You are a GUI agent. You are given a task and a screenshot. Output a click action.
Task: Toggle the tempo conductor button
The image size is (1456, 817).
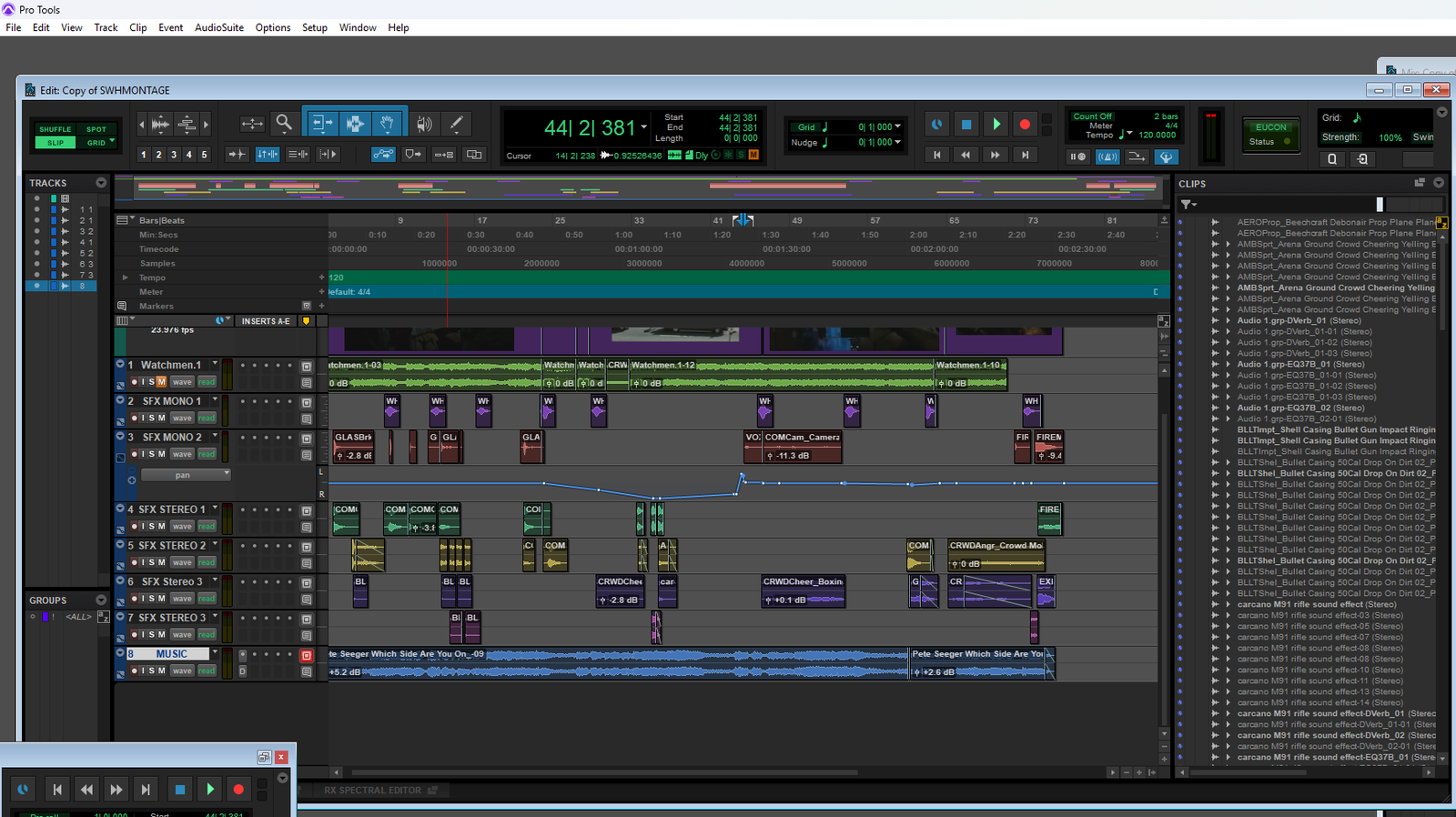tap(1166, 156)
